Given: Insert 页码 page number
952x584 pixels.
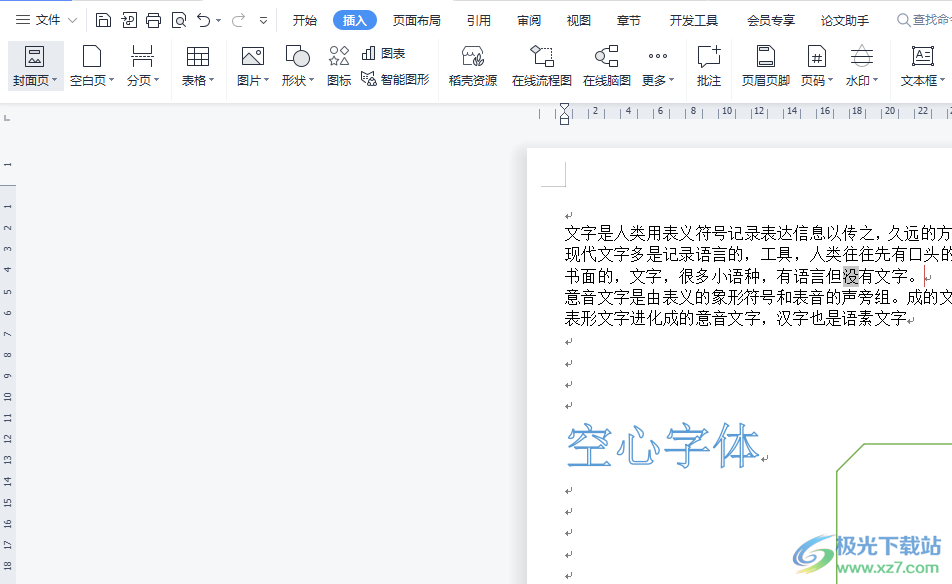Looking at the screenshot, I should [x=817, y=66].
